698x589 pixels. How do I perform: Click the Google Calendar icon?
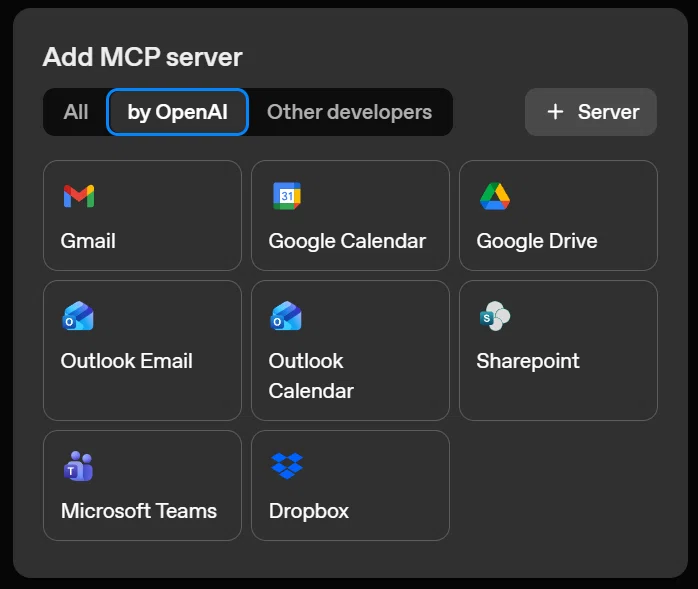coord(287,196)
